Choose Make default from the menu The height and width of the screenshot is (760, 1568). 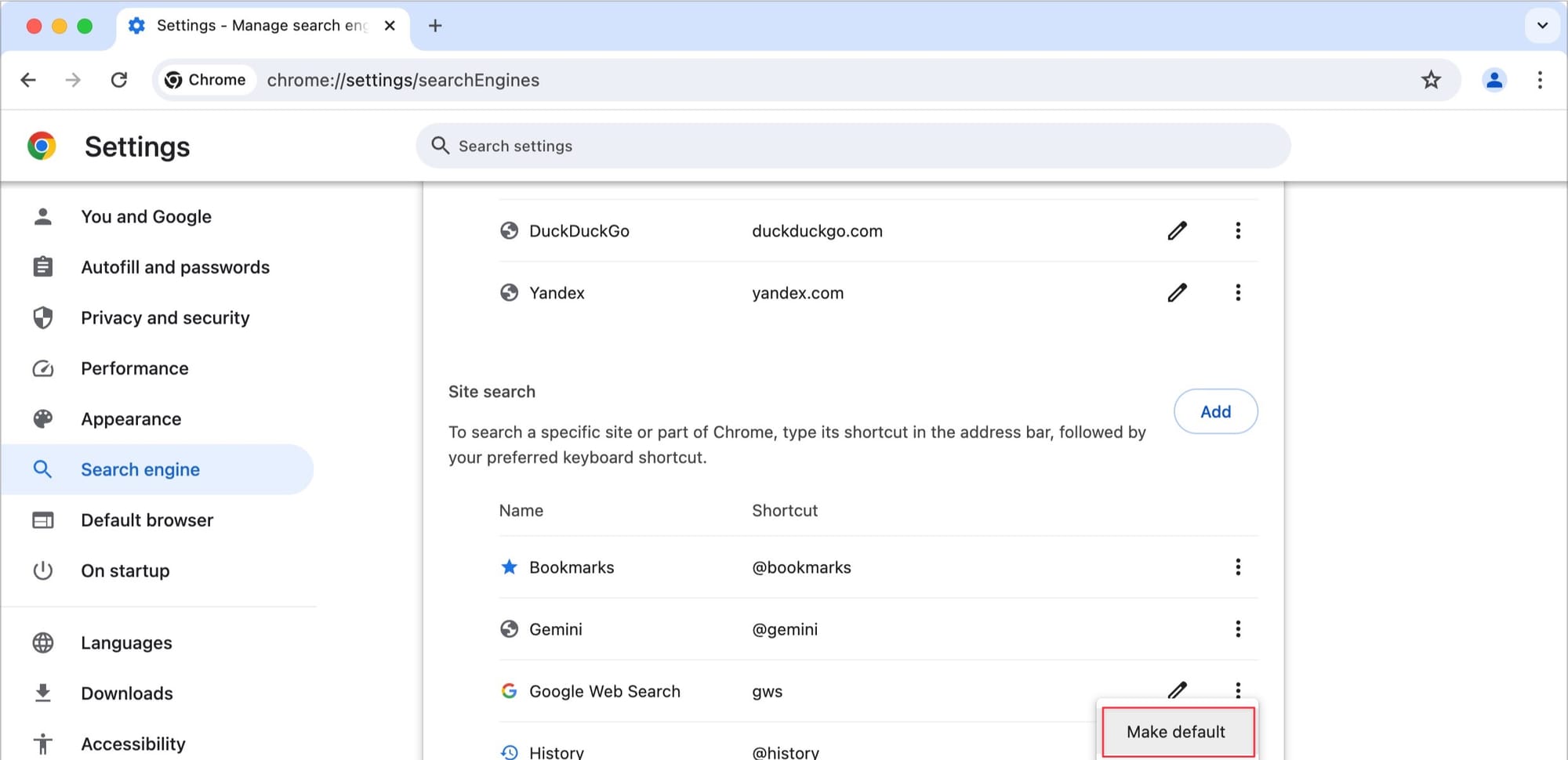click(1178, 732)
